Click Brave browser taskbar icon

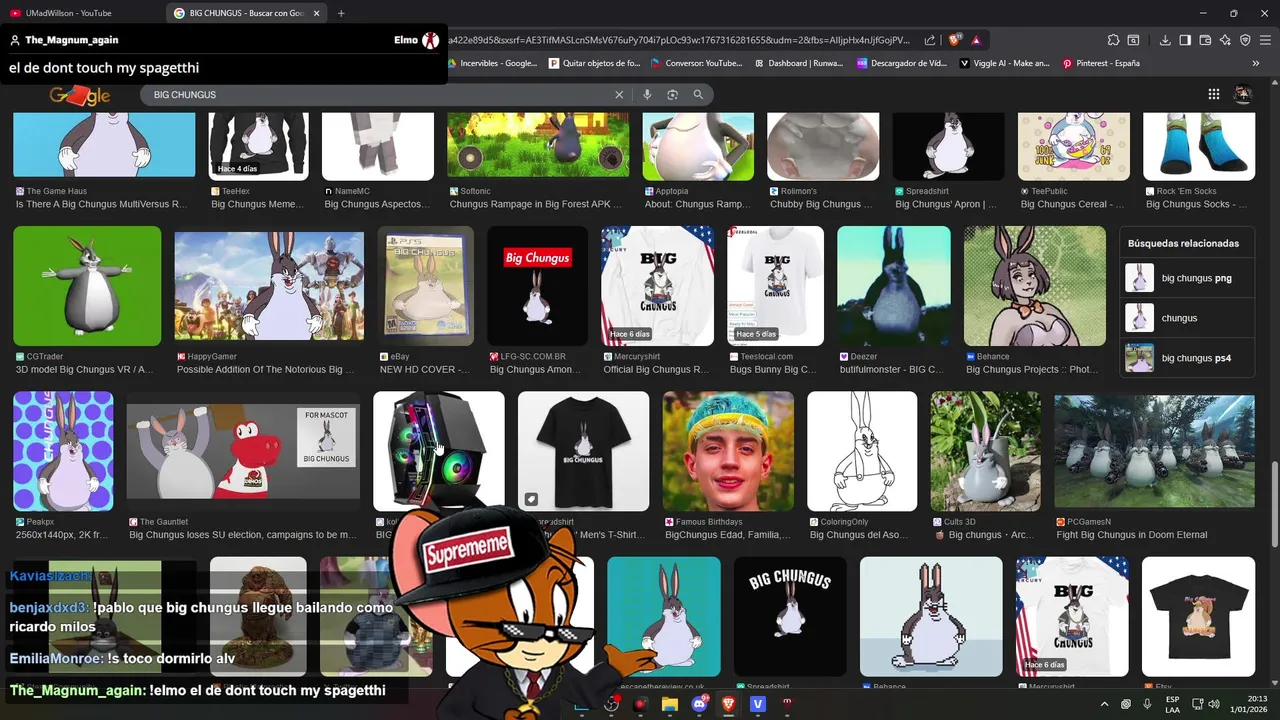pos(728,704)
